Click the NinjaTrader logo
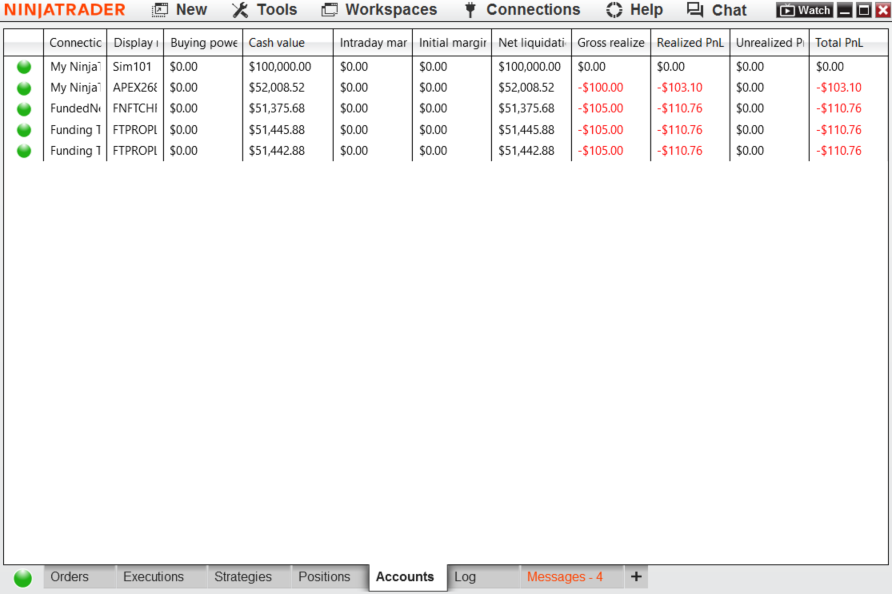892x594 pixels. (x=64, y=10)
